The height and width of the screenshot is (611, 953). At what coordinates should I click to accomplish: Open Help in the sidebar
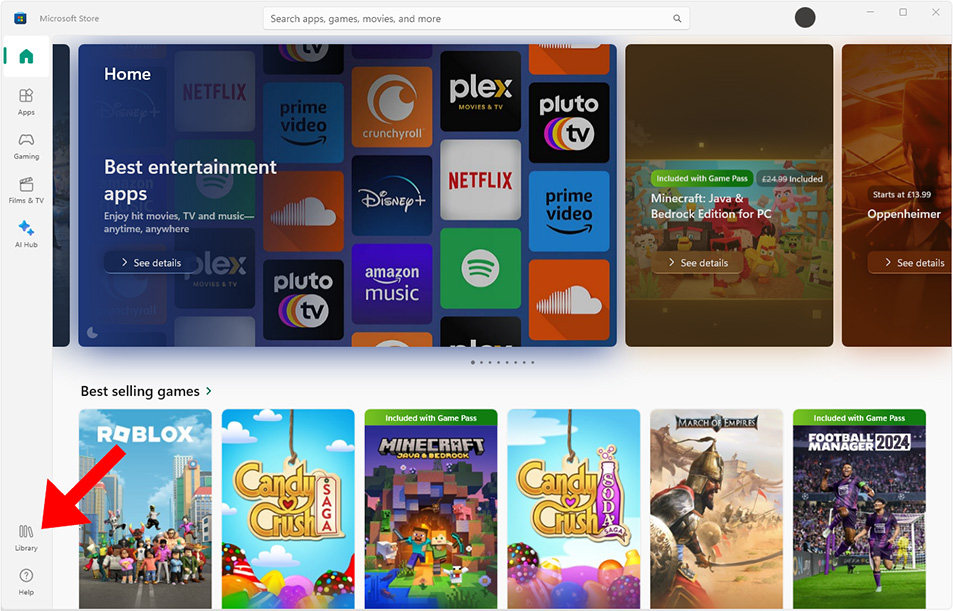tap(26, 582)
